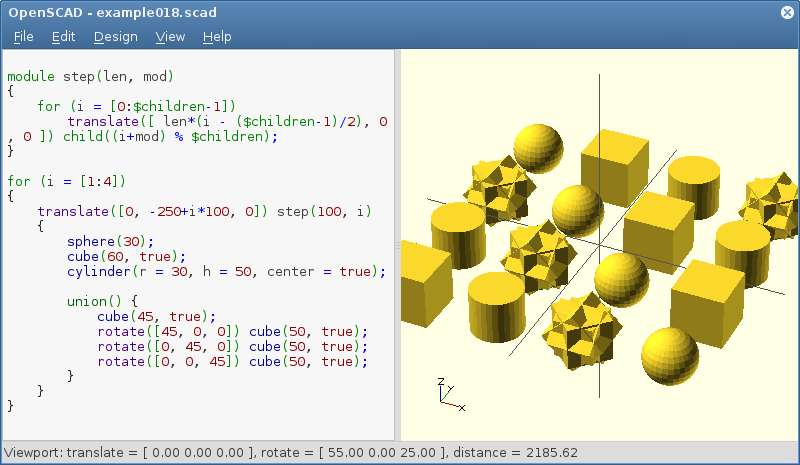Open the Help menu

(217, 37)
